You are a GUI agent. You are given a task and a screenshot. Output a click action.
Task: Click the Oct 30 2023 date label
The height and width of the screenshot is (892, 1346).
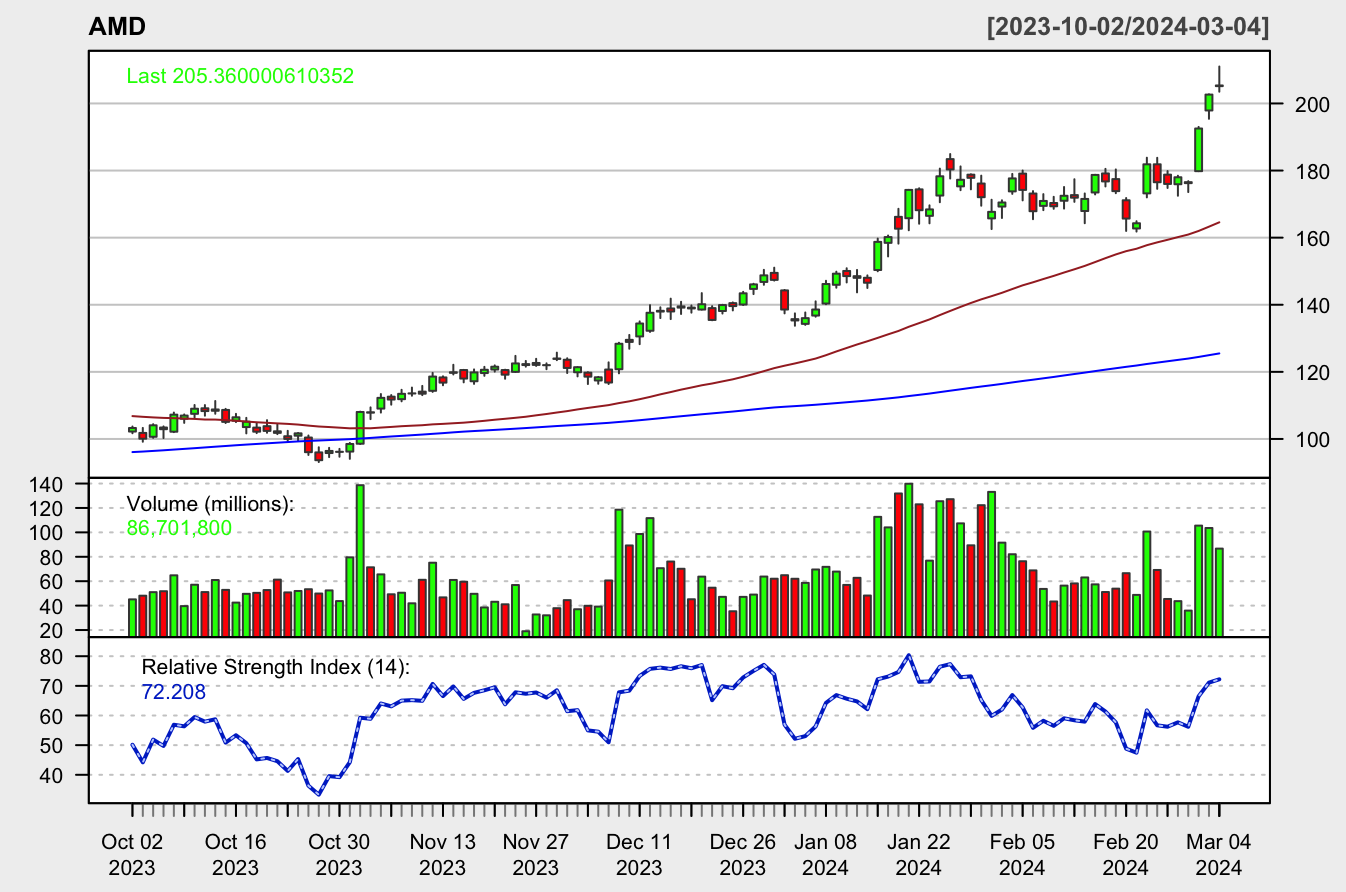pyautogui.click(x=338, y=853)
